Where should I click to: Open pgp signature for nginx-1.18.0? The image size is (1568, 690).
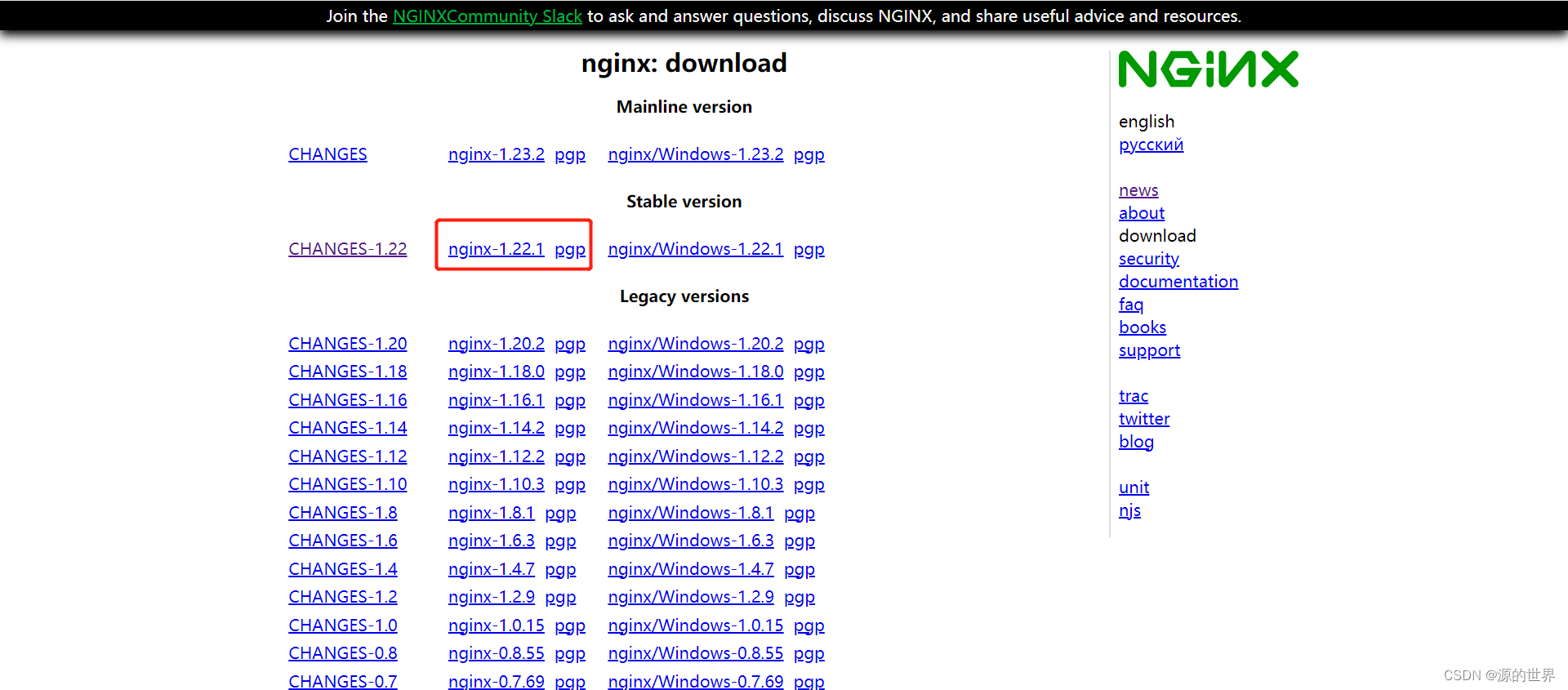point(570,372)
